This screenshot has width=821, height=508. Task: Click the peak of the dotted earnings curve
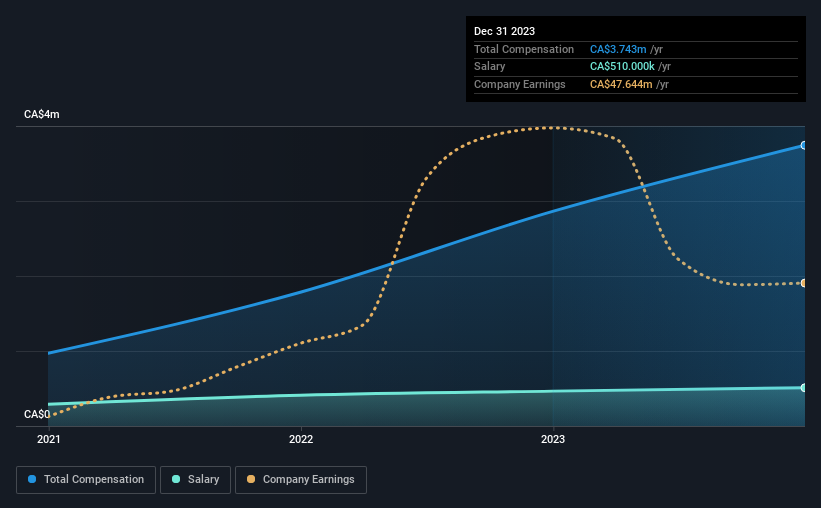553,127
